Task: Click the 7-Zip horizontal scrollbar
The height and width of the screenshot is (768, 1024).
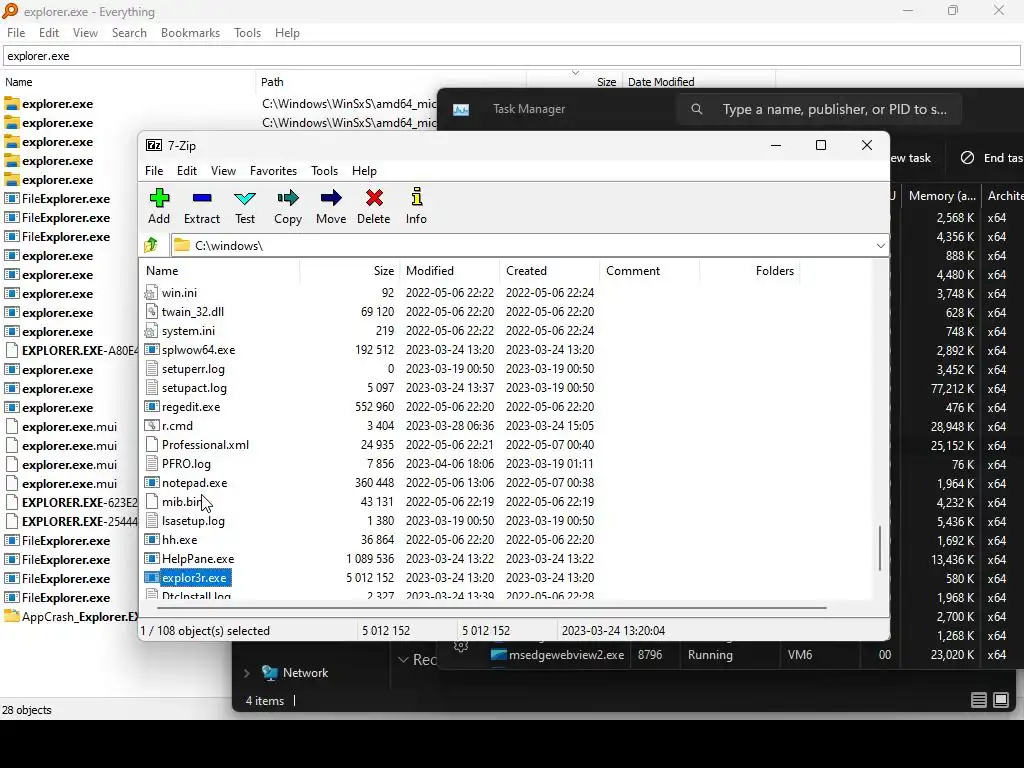Action: tap(491, 607)
